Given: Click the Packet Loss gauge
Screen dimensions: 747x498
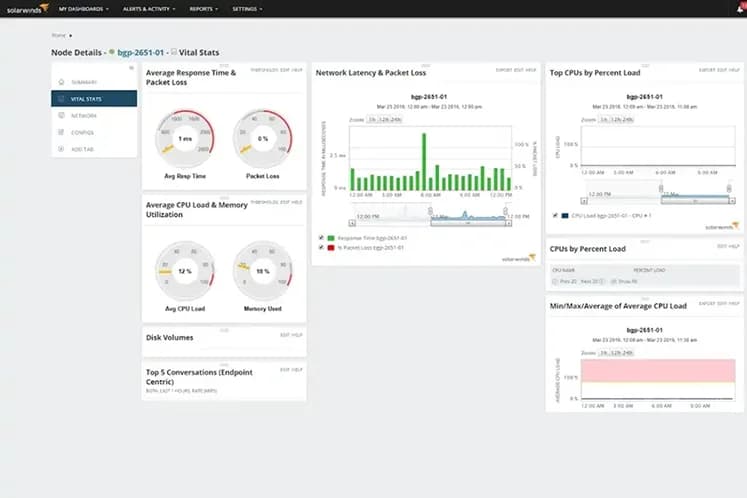Looking at the screenshot, I should click(x=262, y=139).
